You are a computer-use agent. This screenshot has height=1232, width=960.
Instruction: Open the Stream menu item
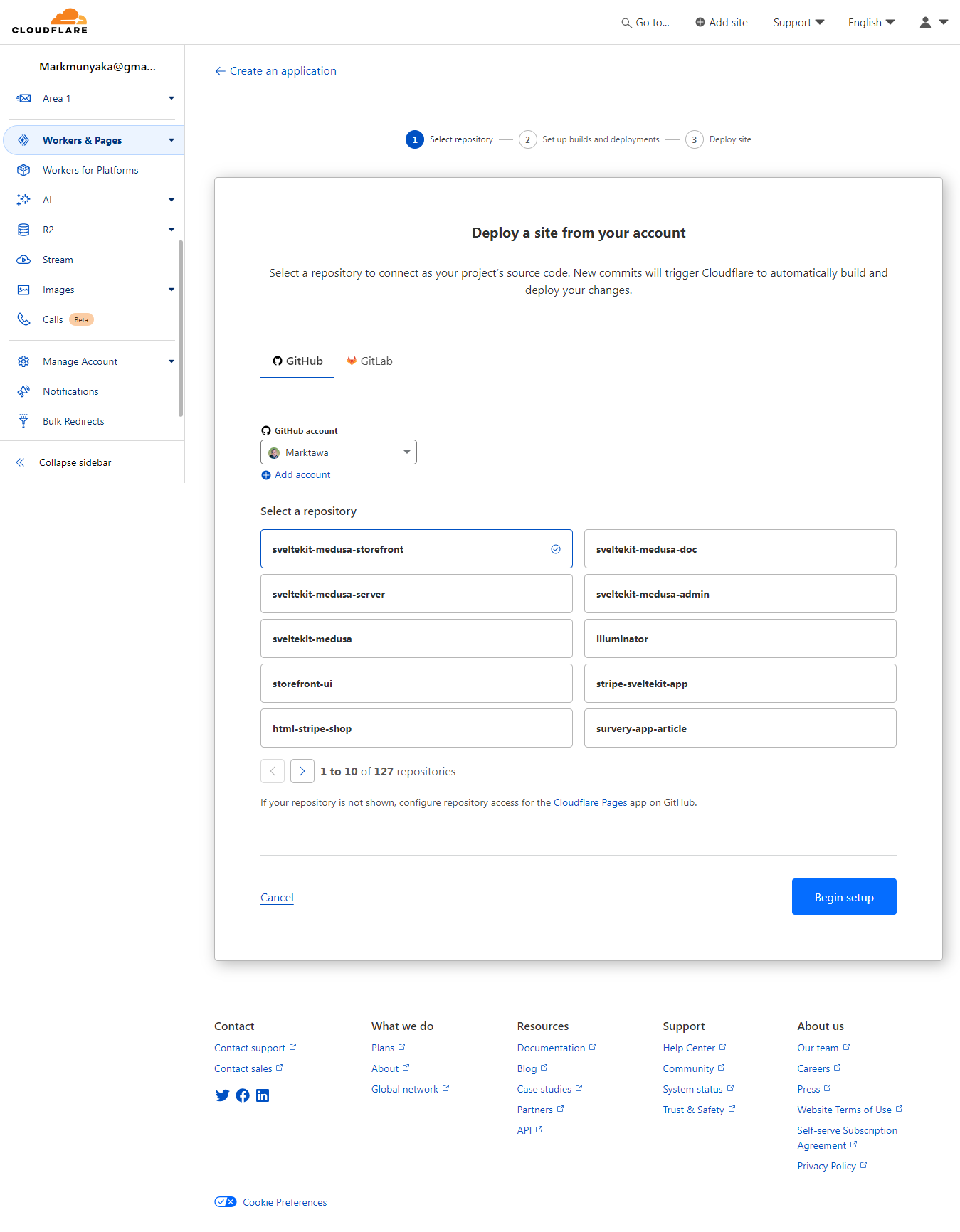tap(58, 260)
